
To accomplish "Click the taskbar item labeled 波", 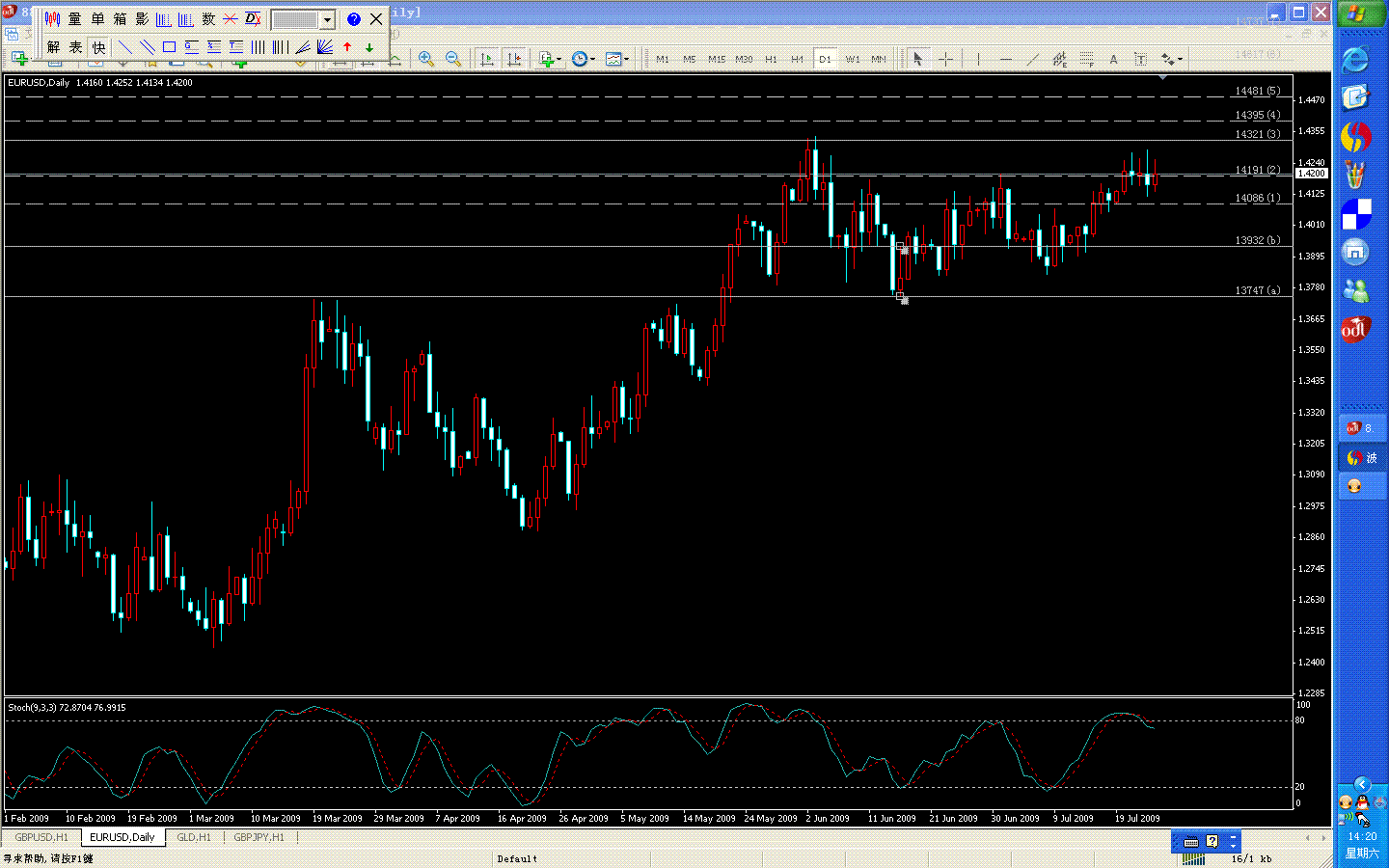I will (x=1360, y=457).
